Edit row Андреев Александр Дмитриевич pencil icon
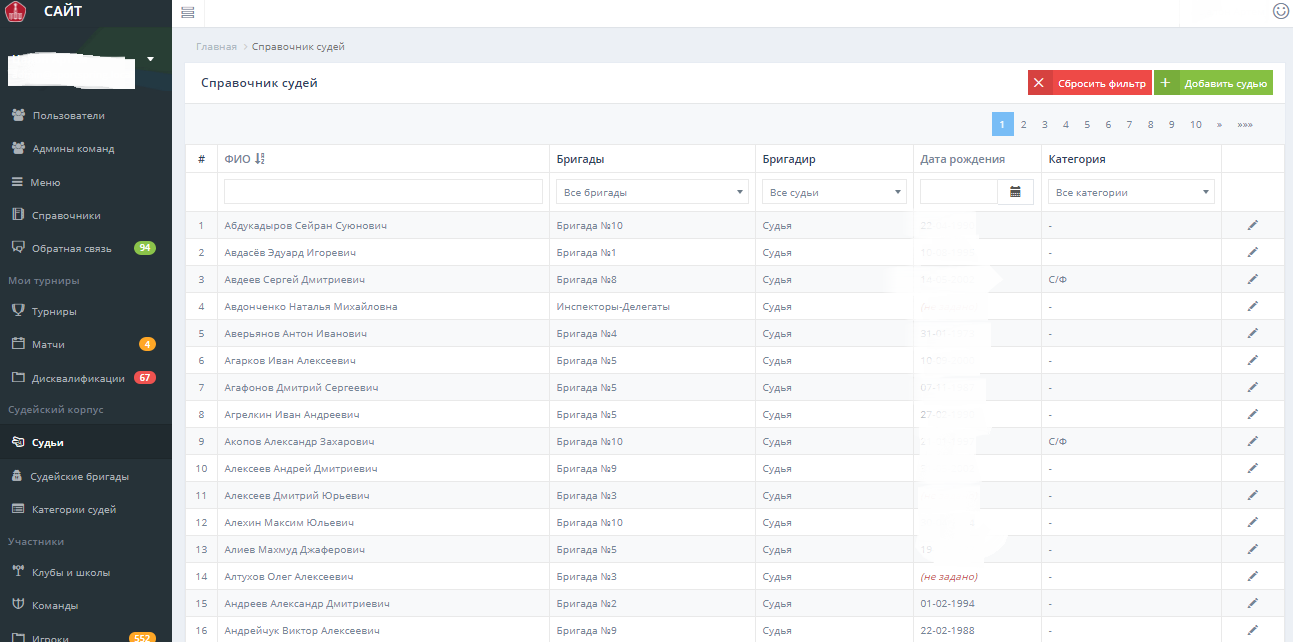This screenshot has width=1293, height=642. [1253, 603]
